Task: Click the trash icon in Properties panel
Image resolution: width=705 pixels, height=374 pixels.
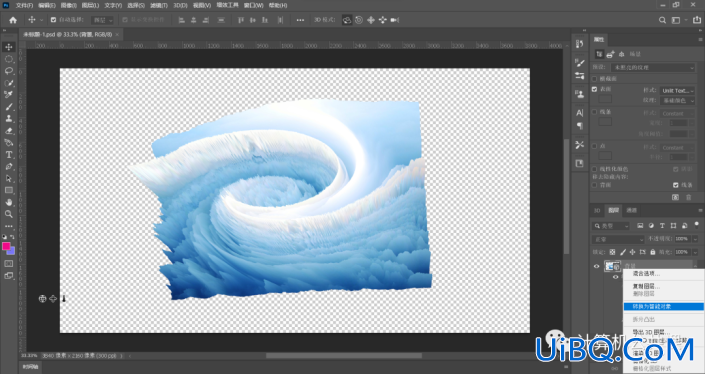Action: tap(688, 197)
